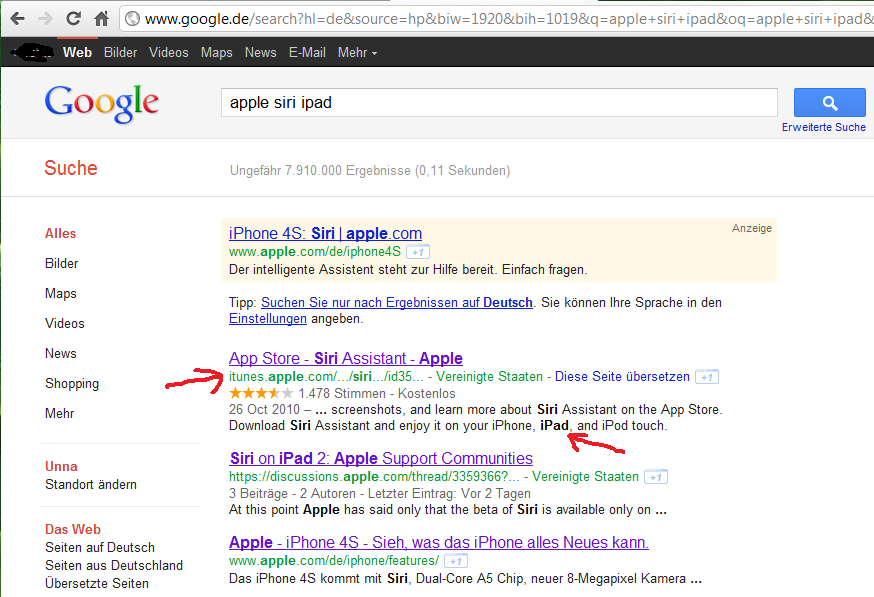The image size is (874, 597).
Task: Click the star rating of Siri Assistant
Action: (261, 394)
